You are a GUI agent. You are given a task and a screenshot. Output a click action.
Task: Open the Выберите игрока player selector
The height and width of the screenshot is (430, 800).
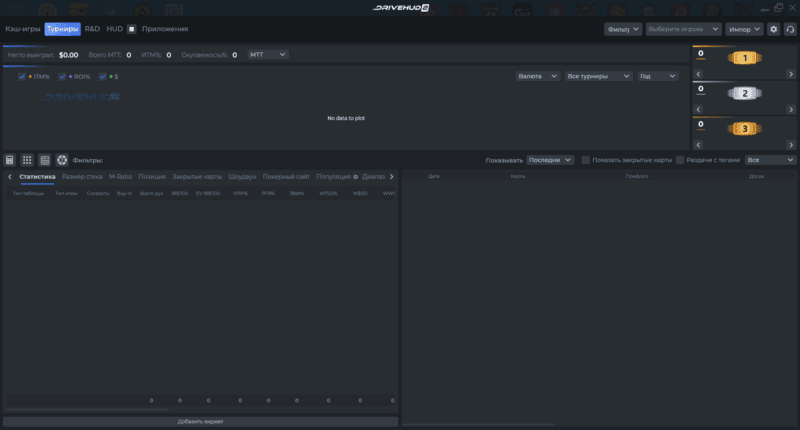[682, 30]
